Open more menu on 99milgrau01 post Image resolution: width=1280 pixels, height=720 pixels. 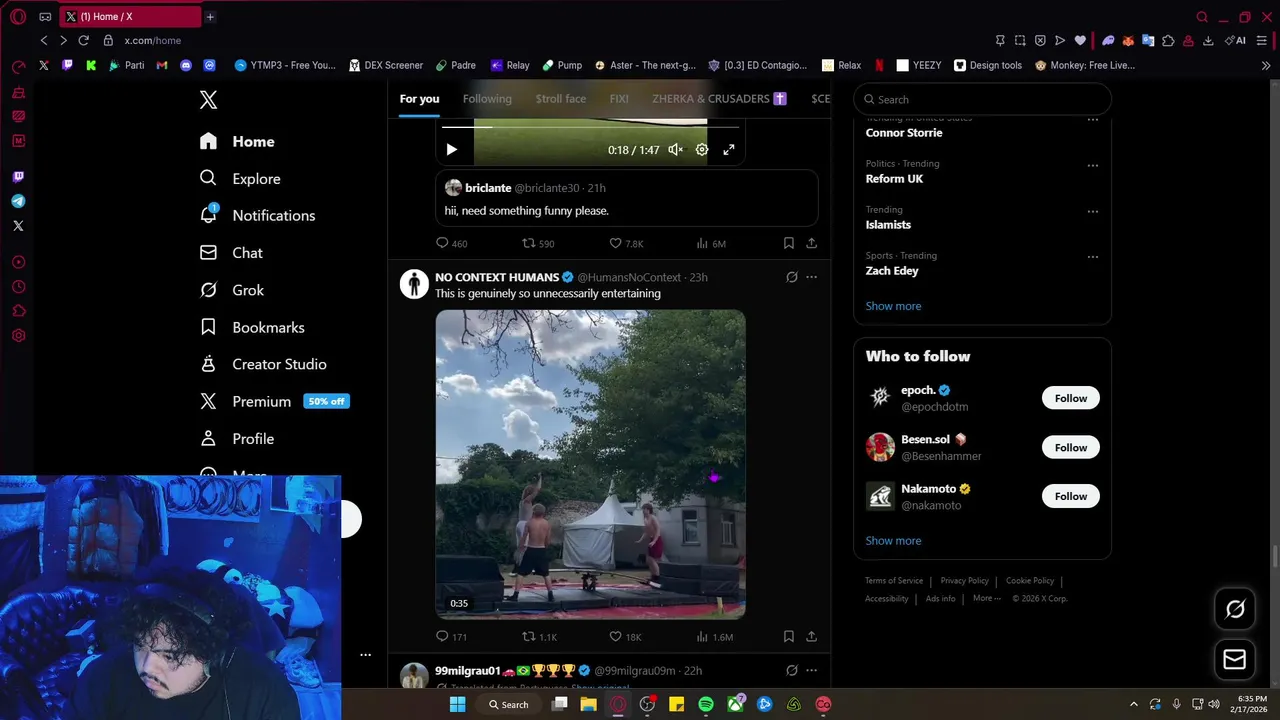point(811,670)
